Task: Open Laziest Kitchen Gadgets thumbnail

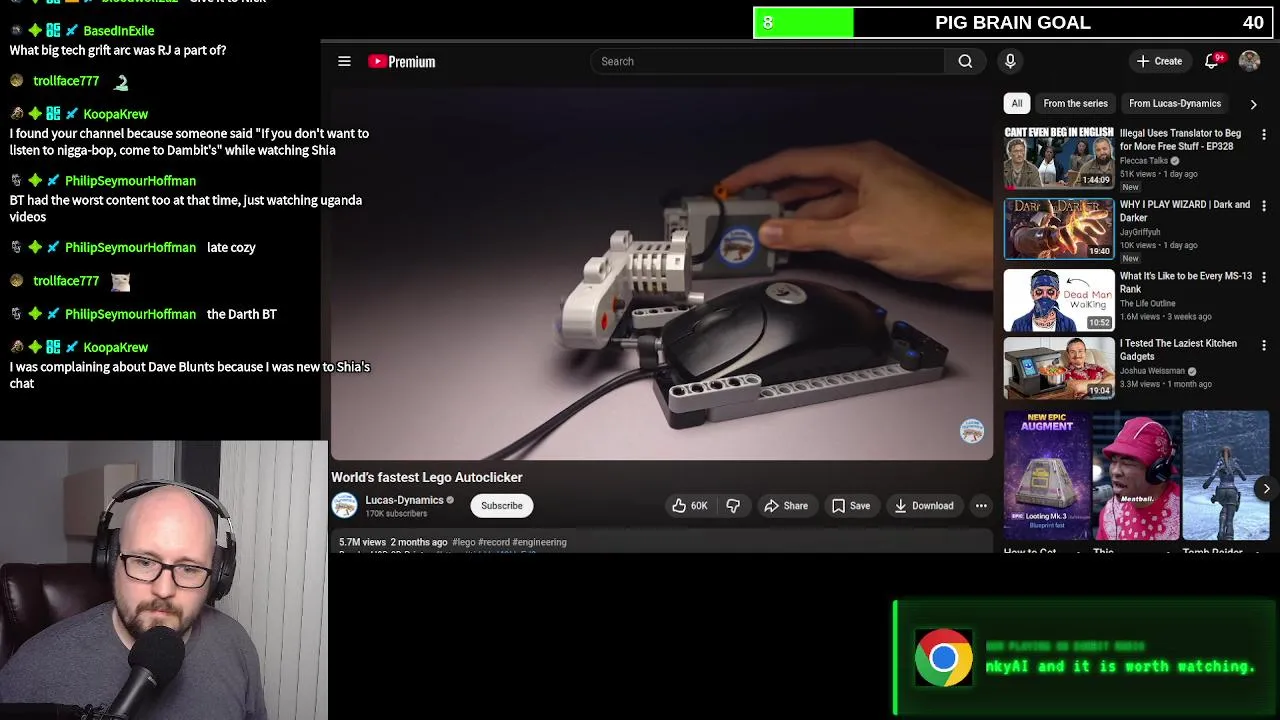Action: (x=1059, y=368)
